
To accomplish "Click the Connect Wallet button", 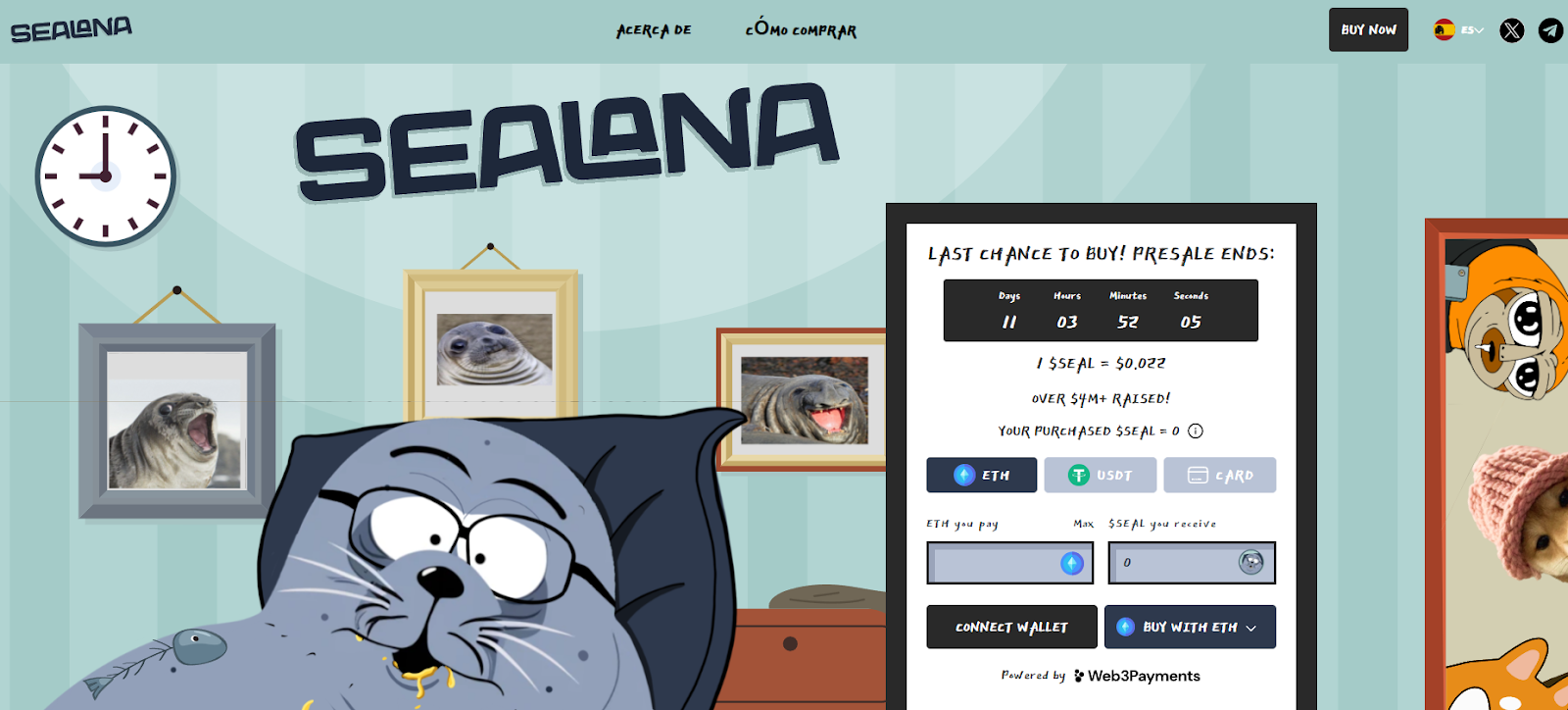I will [x=1012, y=627].
